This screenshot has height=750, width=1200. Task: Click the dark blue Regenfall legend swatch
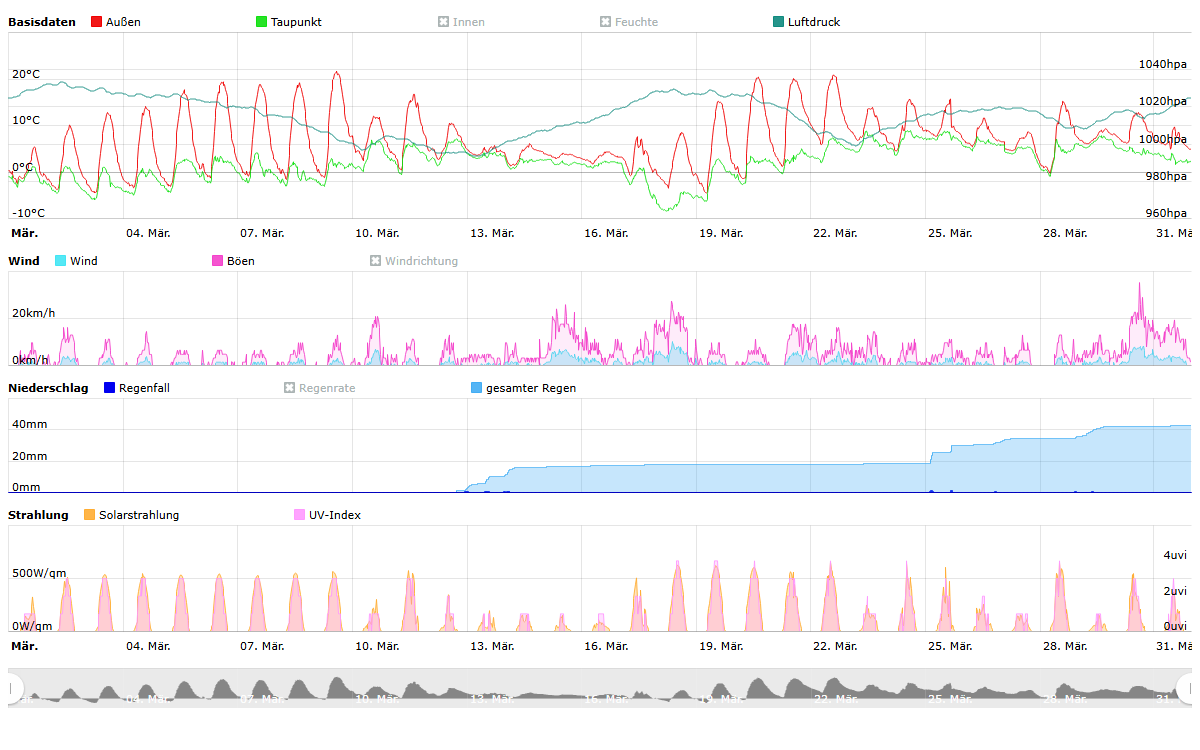click(110, 388)
